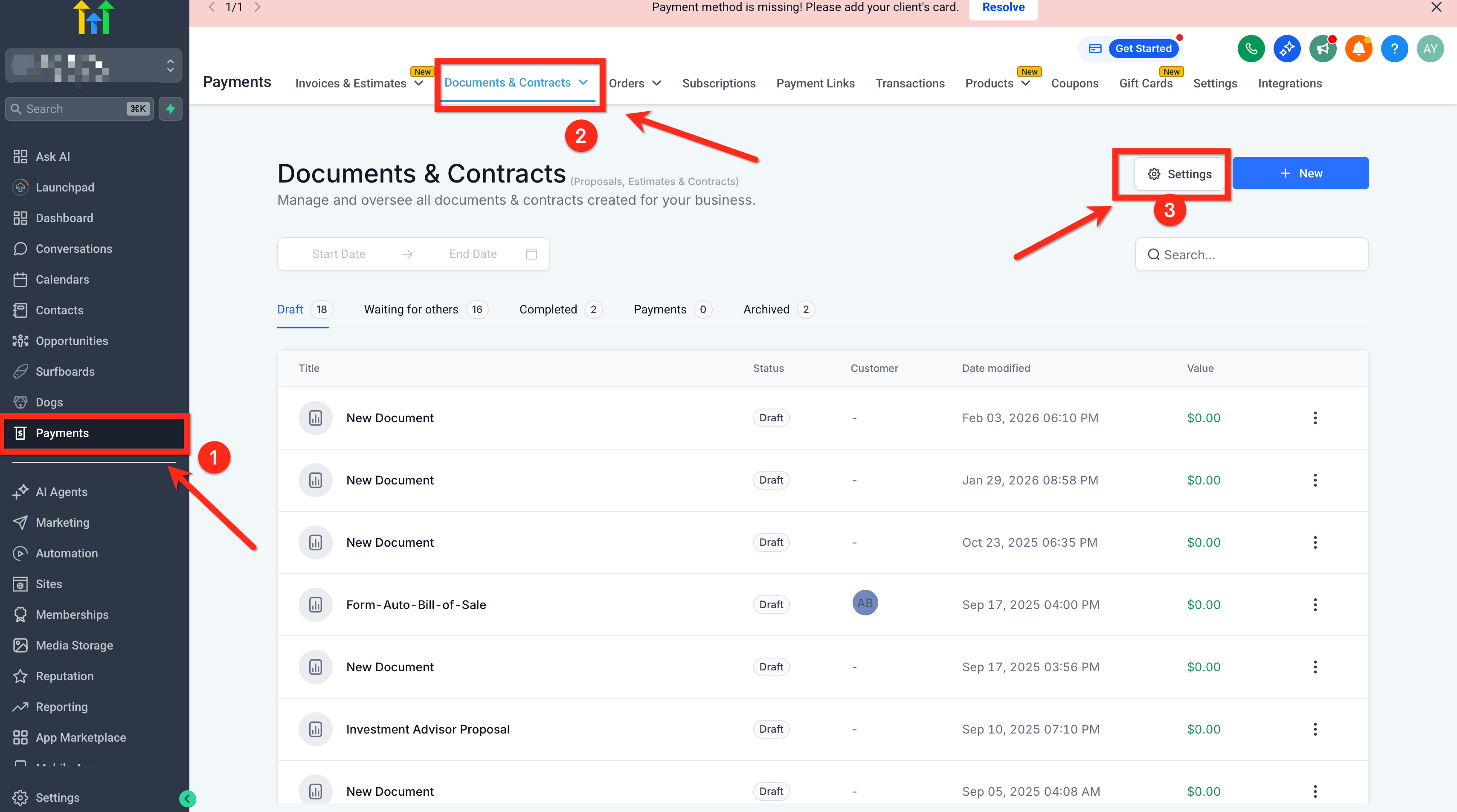Open Subscriptions in Payments navigation
Screen dimensions: 1457x812
(x=718, y=84)
